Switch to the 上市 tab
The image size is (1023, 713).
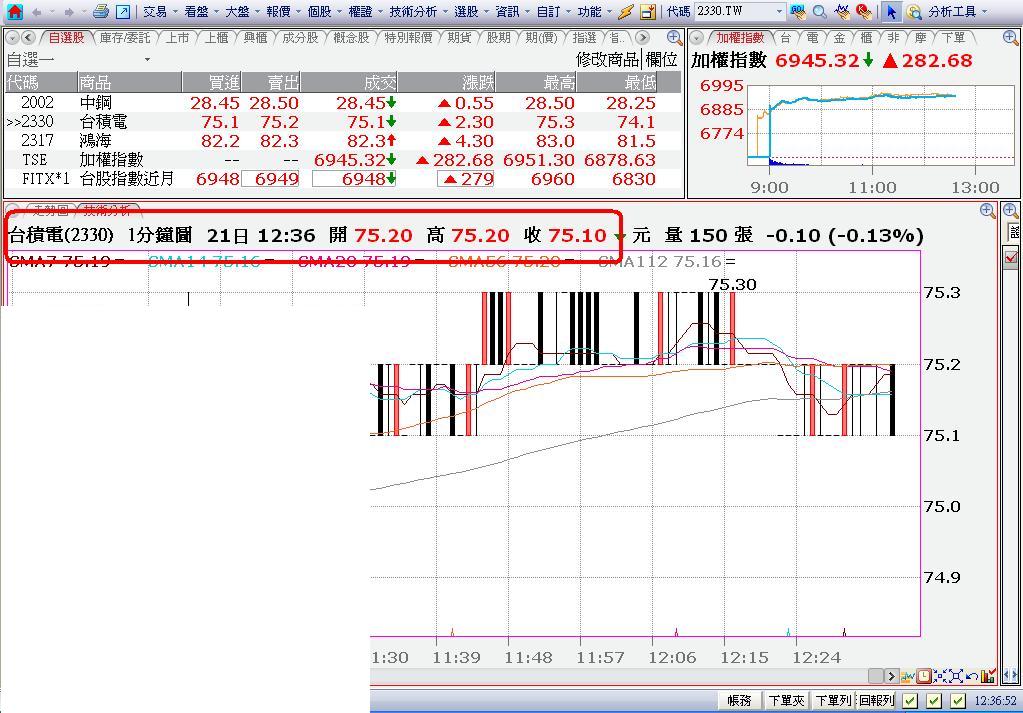(x=177, y=38)
